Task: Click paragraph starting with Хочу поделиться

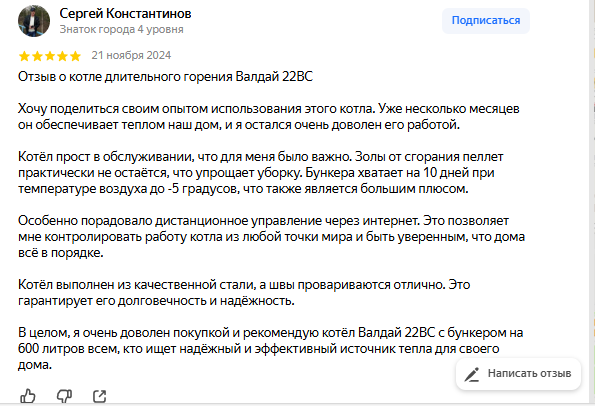Action: tap(269, 116)
